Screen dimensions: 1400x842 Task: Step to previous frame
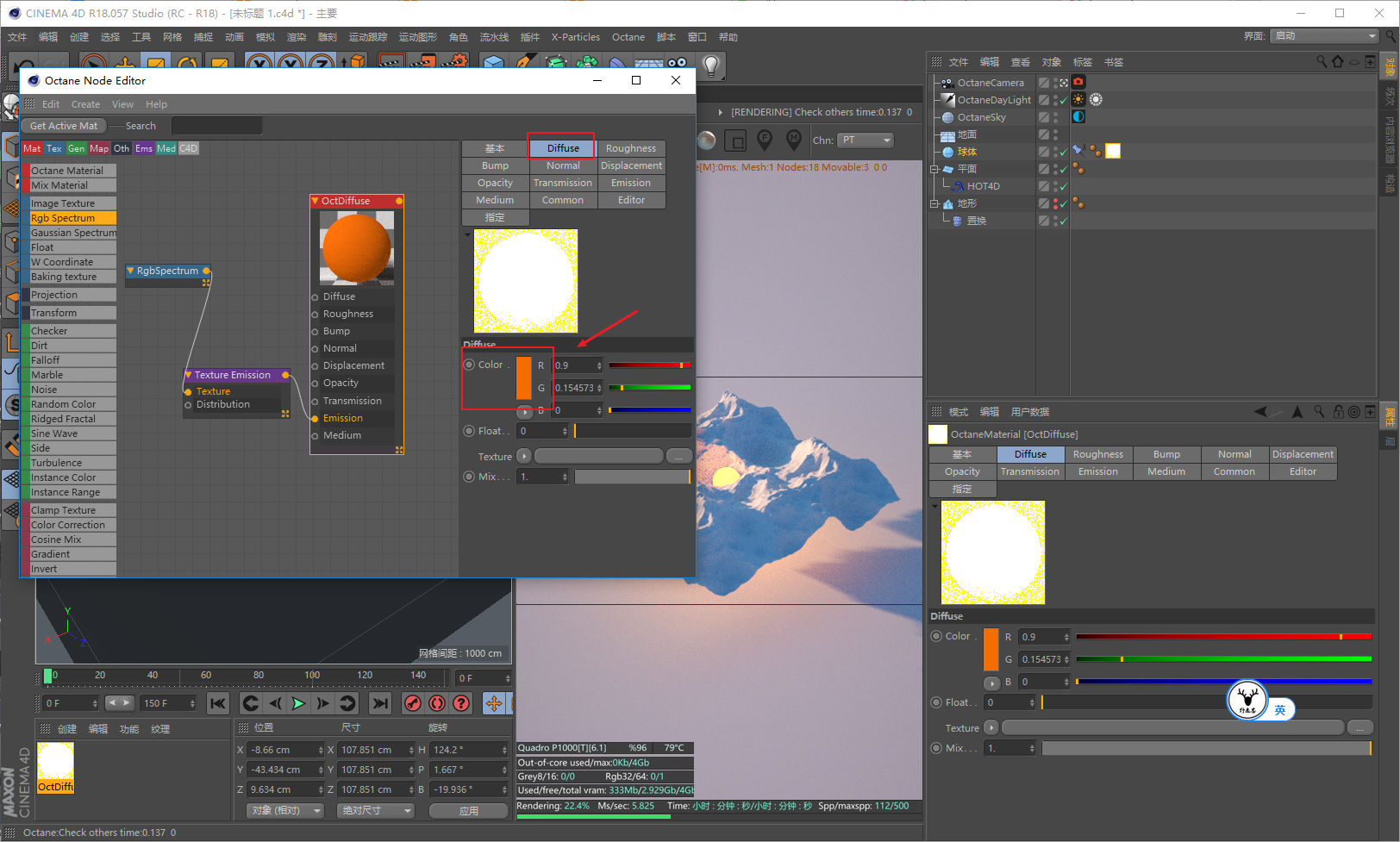(x=275, y=703)
